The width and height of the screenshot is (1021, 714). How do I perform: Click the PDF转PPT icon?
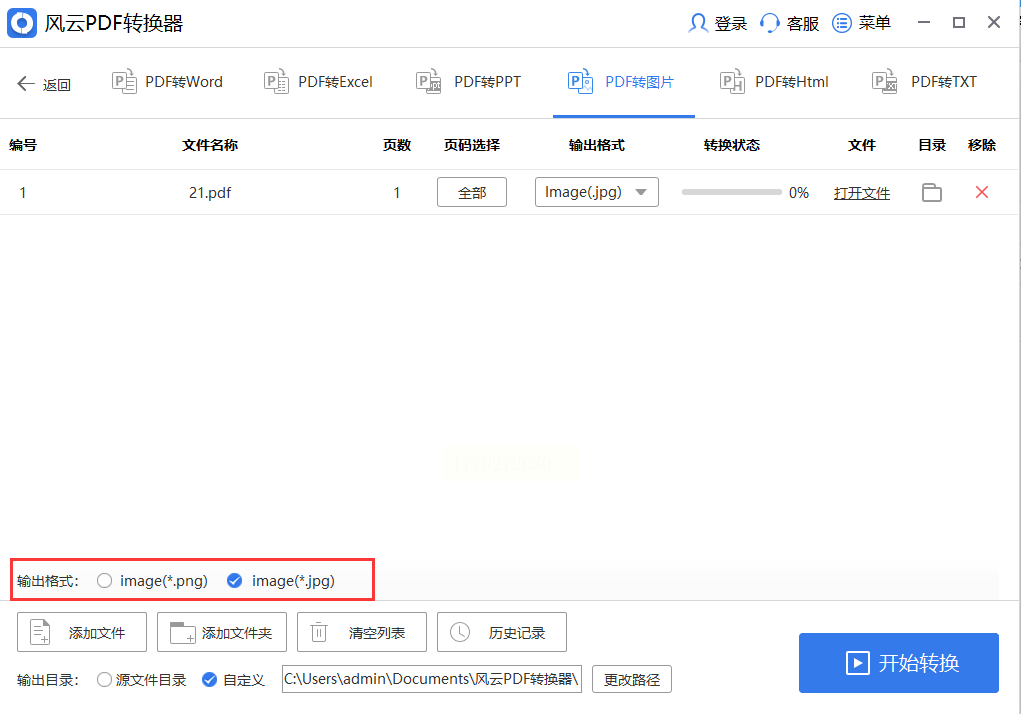(x=428, y=82)
